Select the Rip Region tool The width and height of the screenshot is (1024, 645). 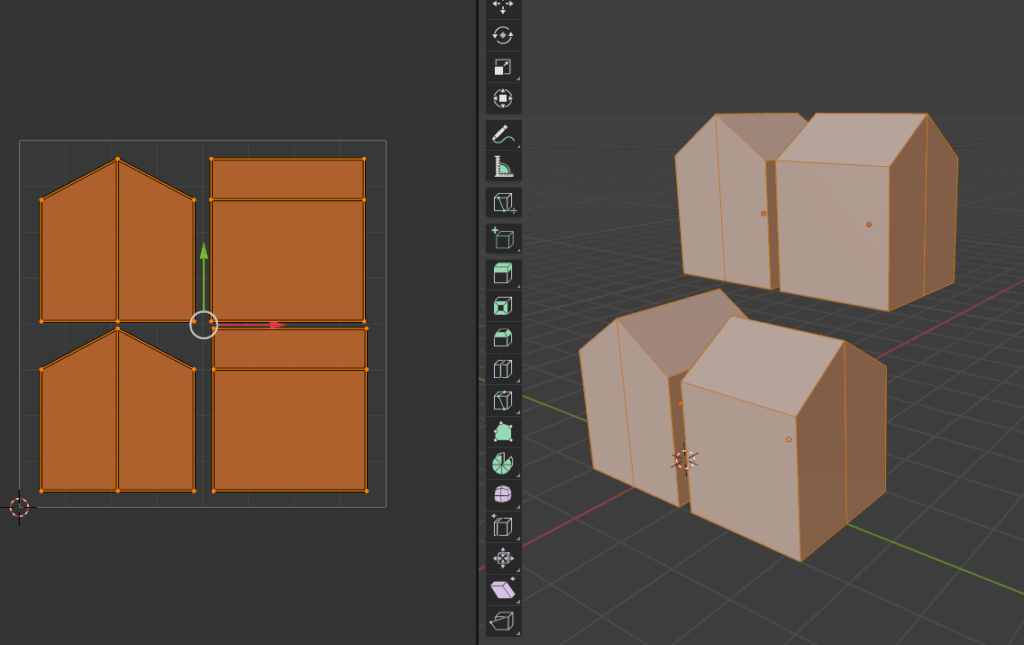[503, 621]
